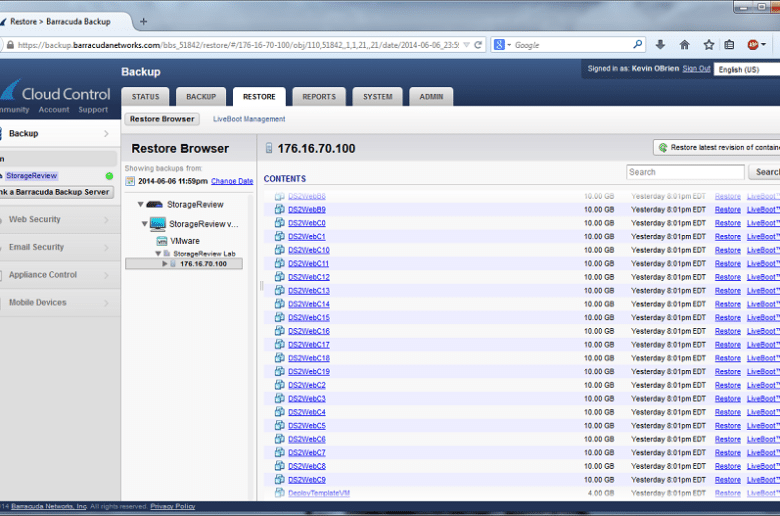
Task: Reload the page with the refresh icon
Action: (x=478, y=45)
